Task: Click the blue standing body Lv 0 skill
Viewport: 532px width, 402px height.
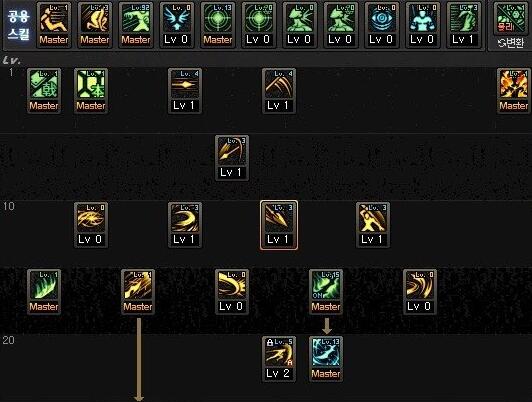Action: (422, 25)
